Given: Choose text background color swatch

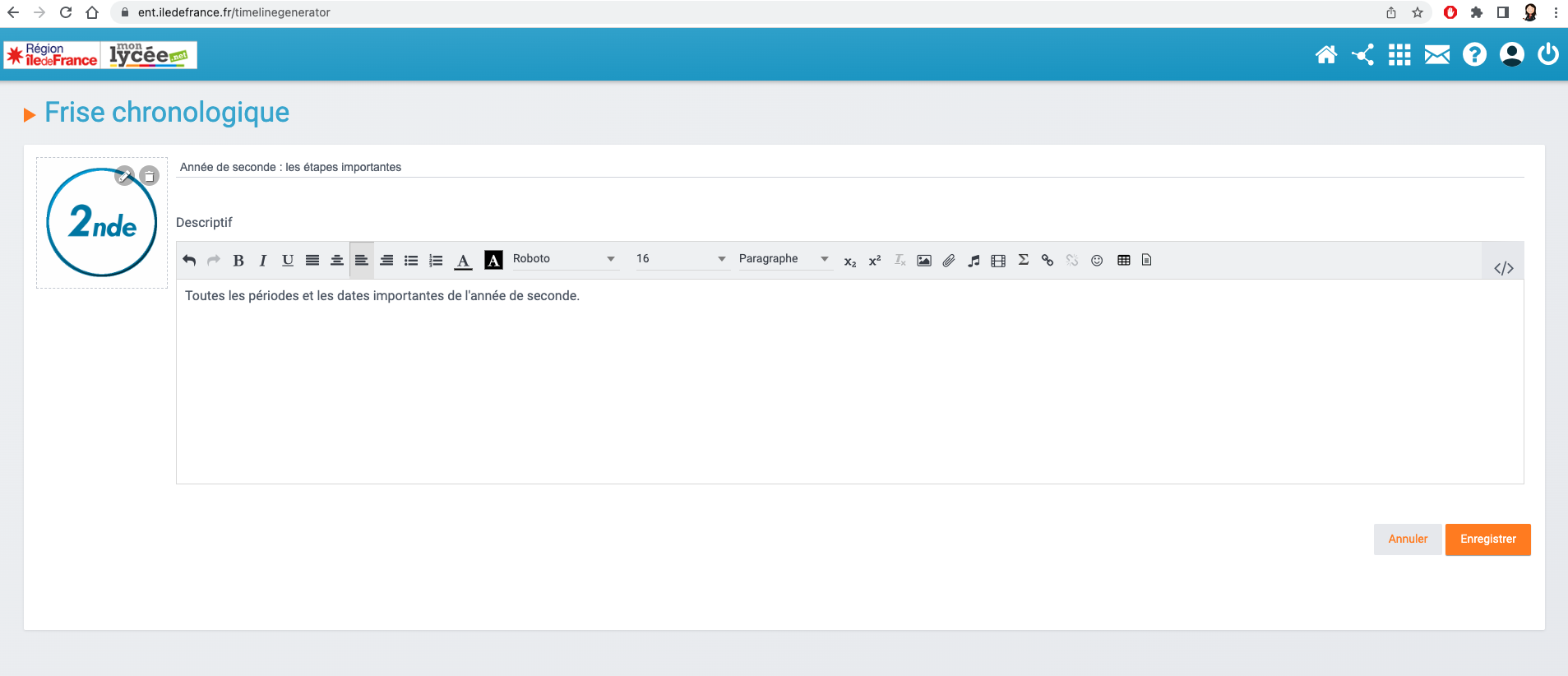Looking at the screenshot, I should tap(493, 261).
